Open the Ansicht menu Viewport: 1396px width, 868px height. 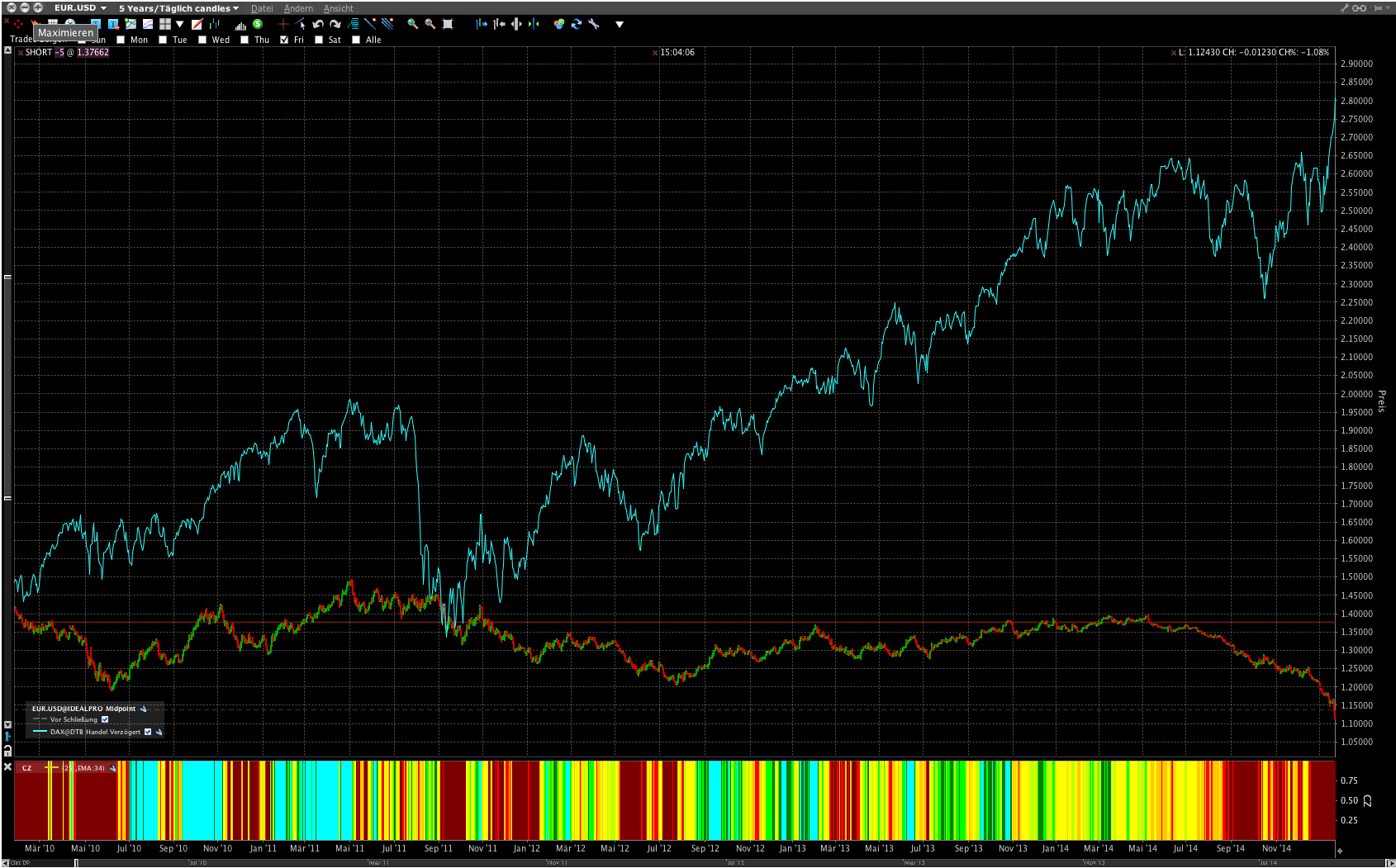coord(339,7)
